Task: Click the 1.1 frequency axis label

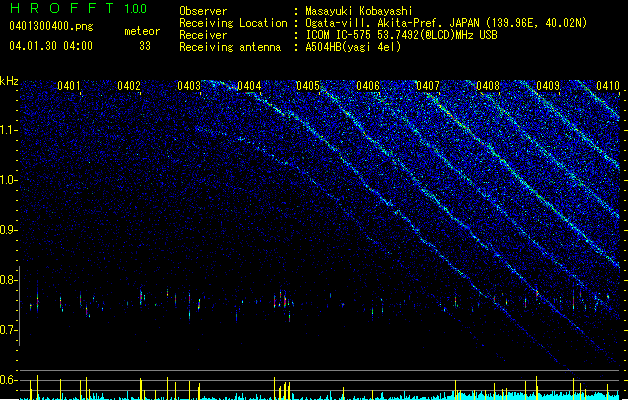Action: click(8, 130)
